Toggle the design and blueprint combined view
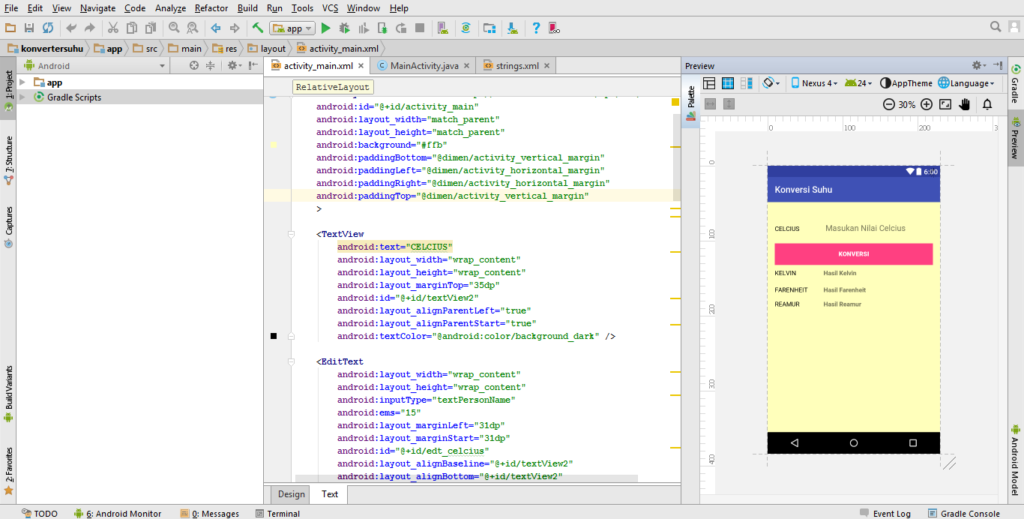The width and height of the screenshot is (1024, 519). pos(747,83)
